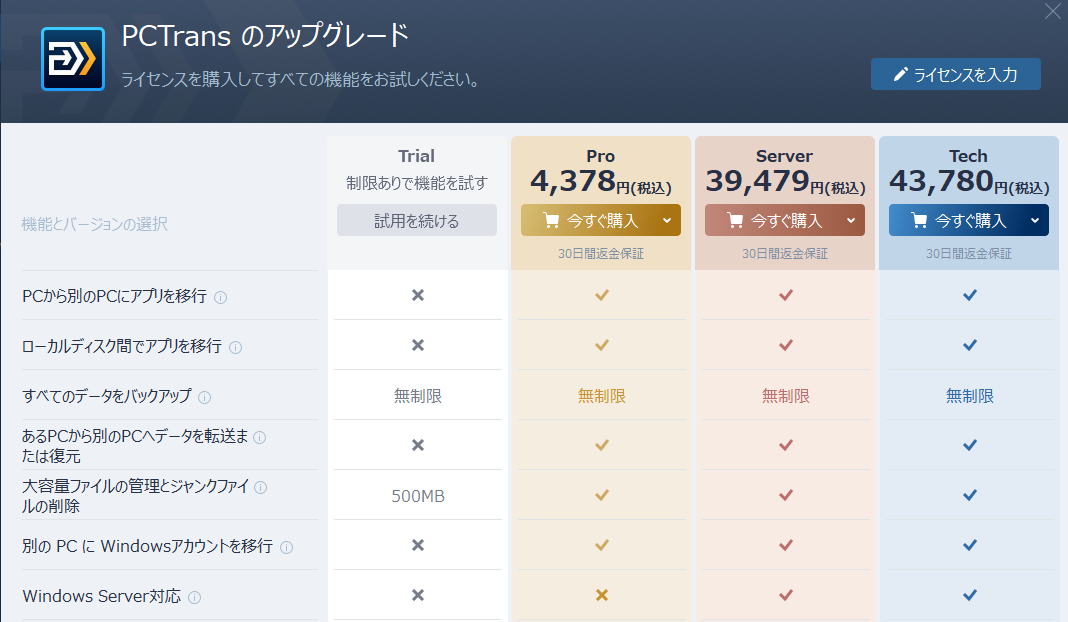Expand Tech purchase options dropdown arrow
Image resolution: width=1068 pixels, height=622 pixels.
[1035, 221]
